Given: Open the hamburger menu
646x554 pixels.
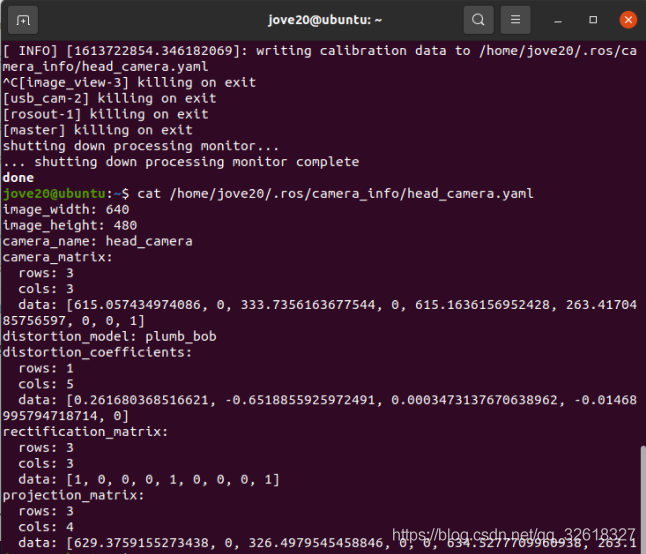Looking at the screenshot, I should pyautogui.click(x=515, y=20).
